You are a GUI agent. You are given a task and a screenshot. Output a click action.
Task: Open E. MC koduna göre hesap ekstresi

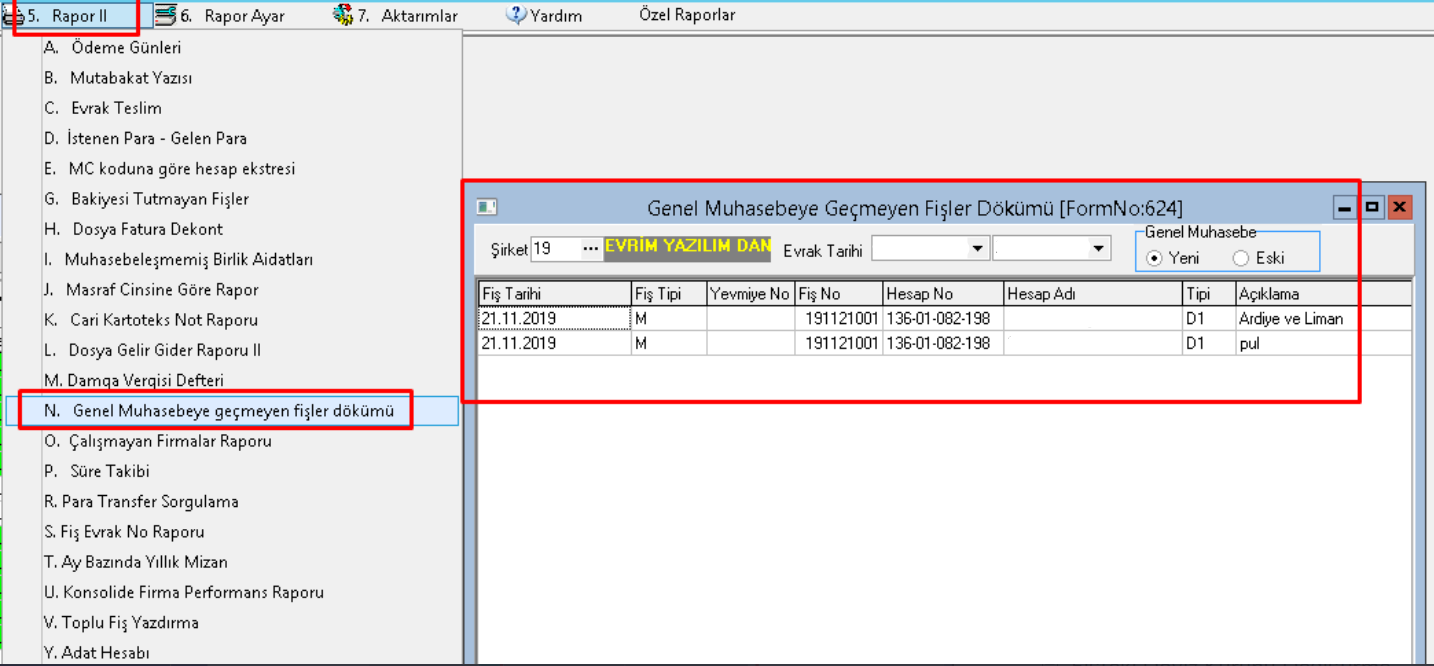(232, 169)
